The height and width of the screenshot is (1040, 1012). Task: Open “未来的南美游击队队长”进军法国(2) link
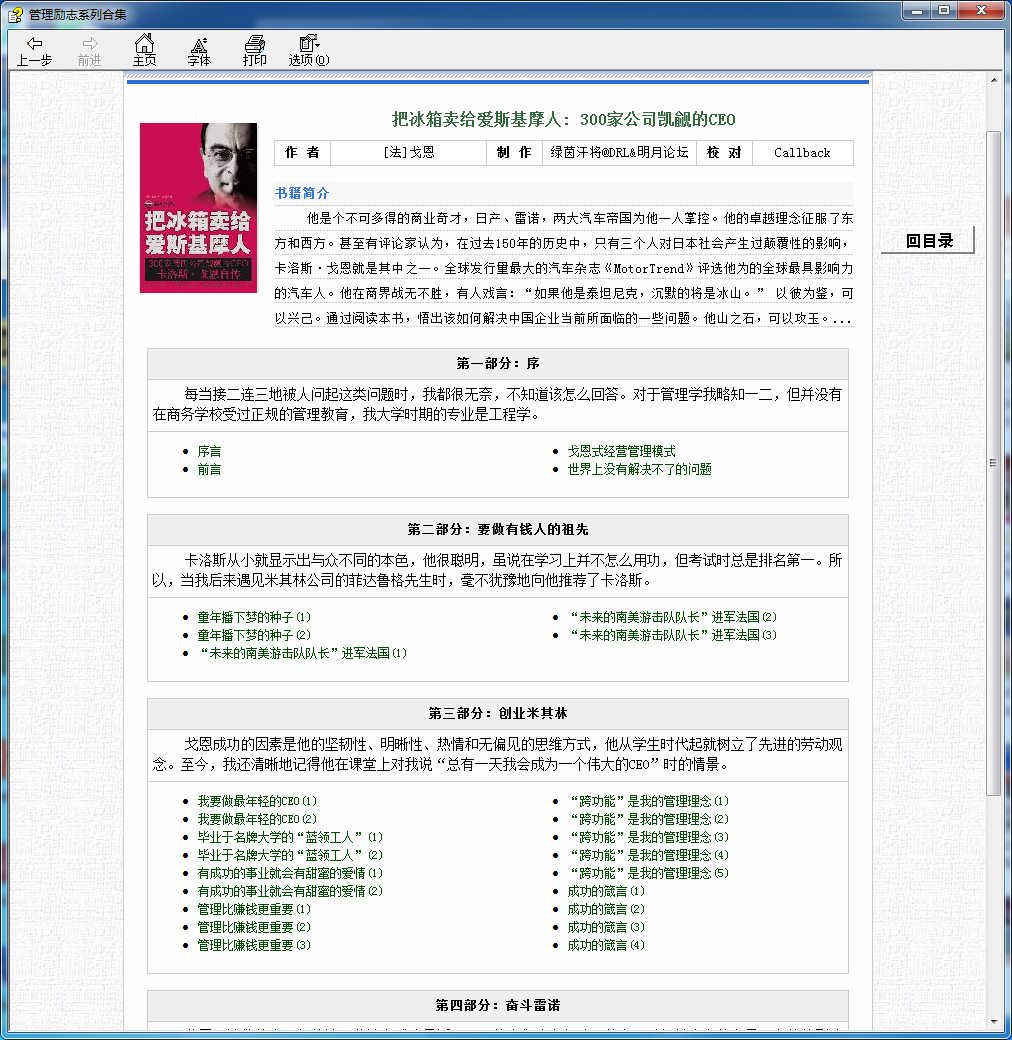tap(672, 617)
